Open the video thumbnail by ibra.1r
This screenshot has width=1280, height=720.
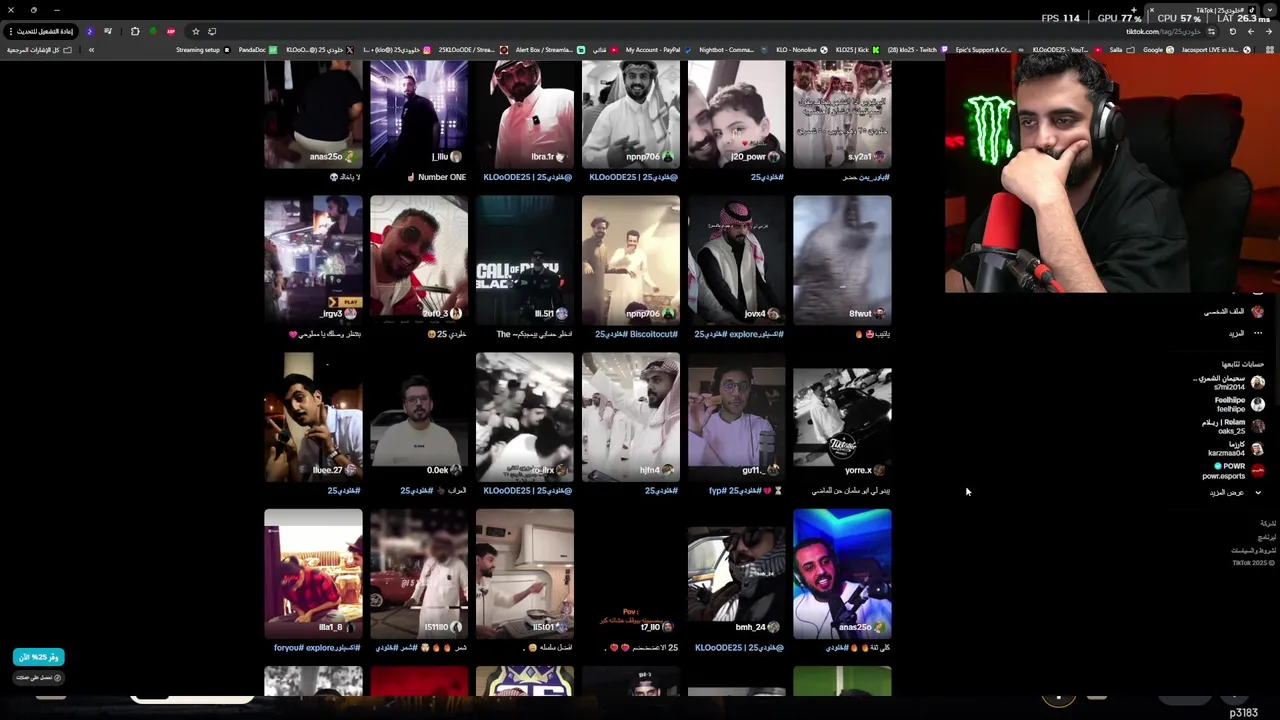pyautogui.click(x=524, y=113)
